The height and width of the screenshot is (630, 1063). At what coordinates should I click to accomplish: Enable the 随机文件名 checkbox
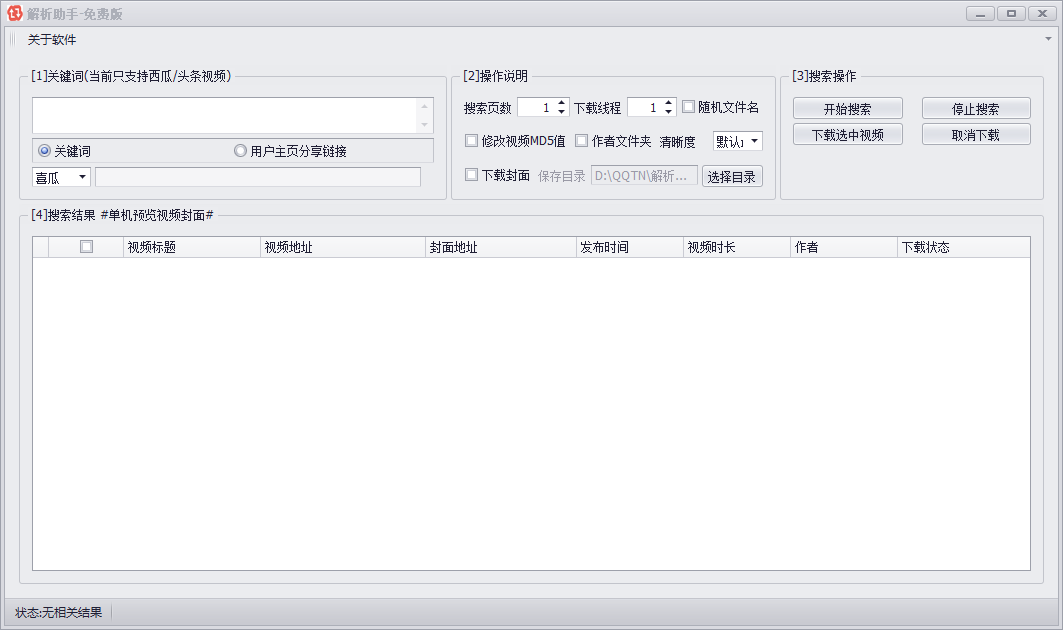click(x=689, y=106)
